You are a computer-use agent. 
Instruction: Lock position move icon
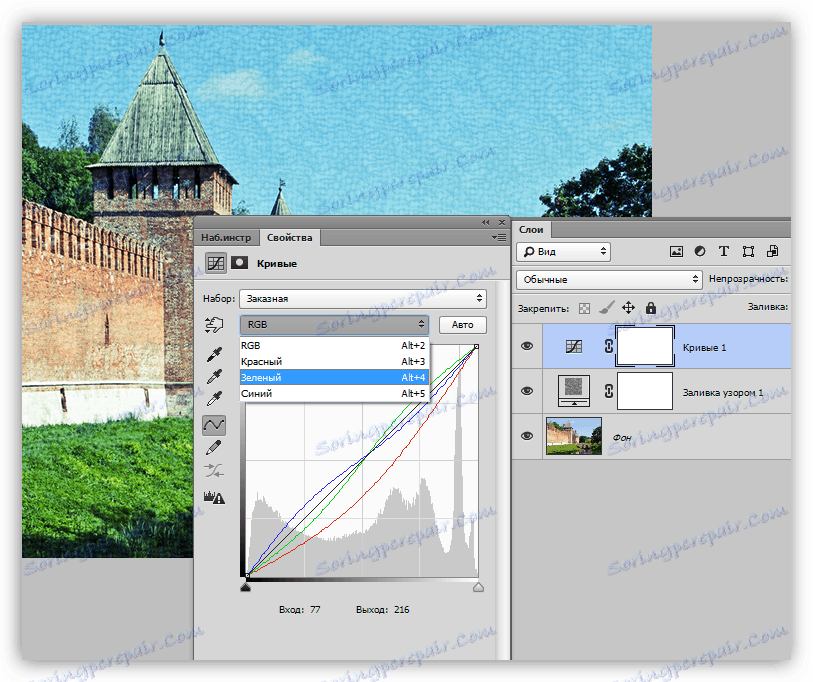[628, 308]
